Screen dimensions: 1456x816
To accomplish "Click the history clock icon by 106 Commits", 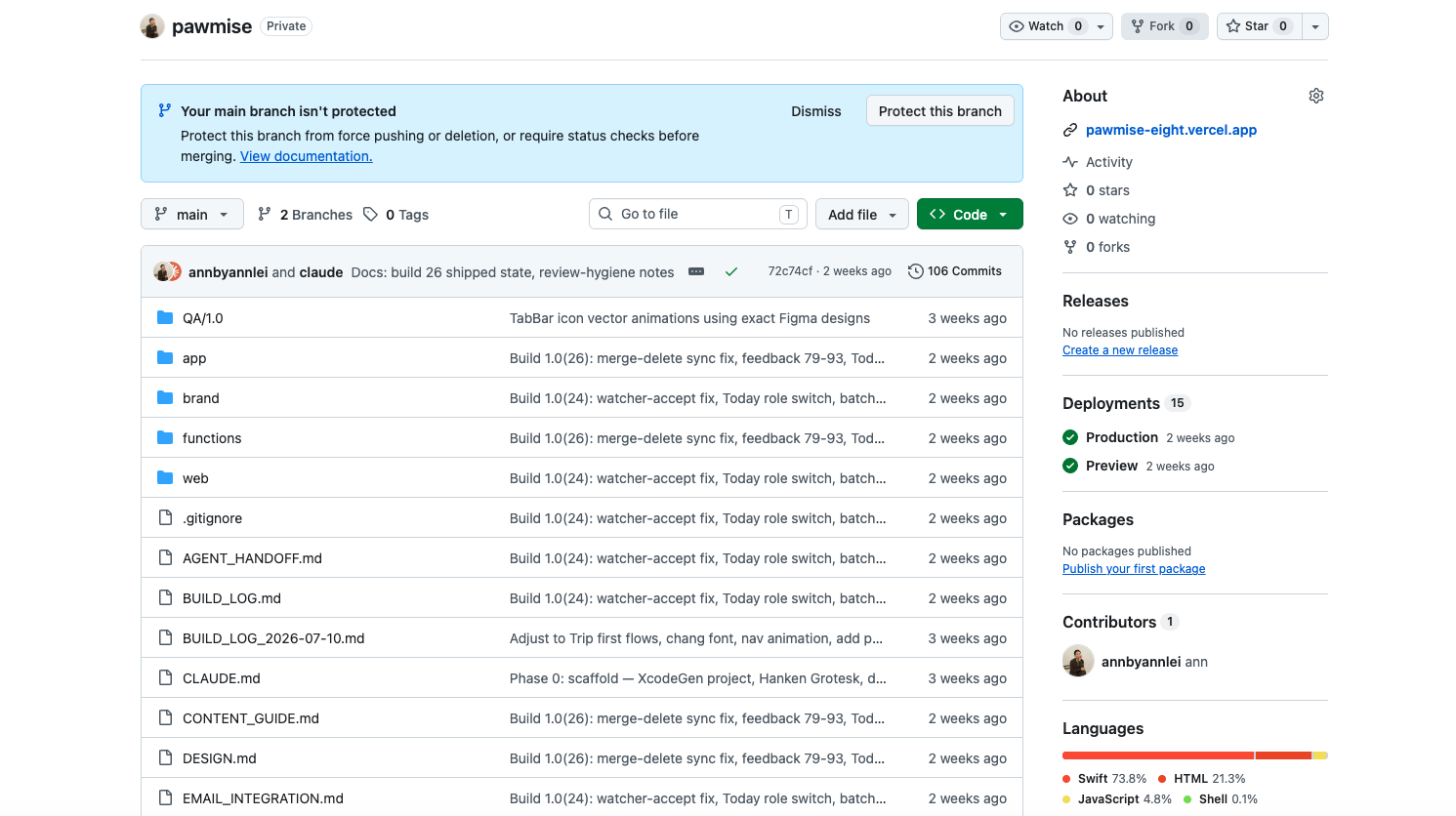I will 915,271.
